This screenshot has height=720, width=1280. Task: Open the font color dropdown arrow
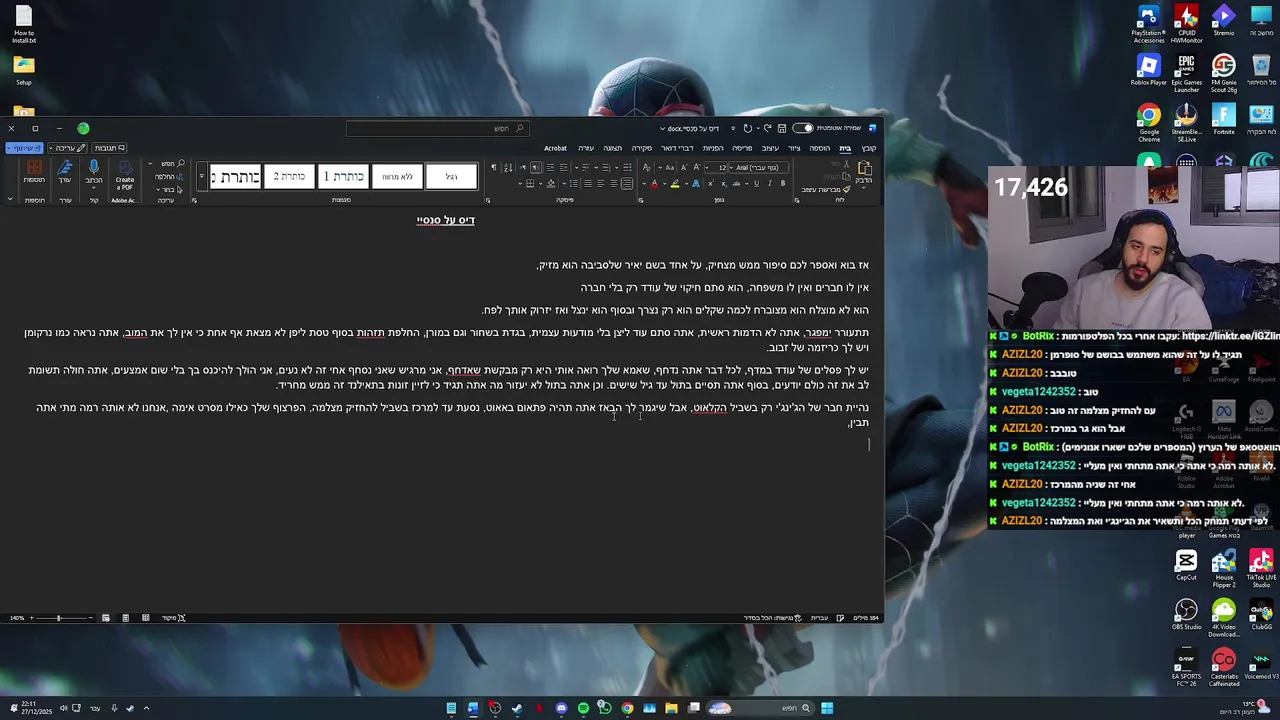click(644, 183)
